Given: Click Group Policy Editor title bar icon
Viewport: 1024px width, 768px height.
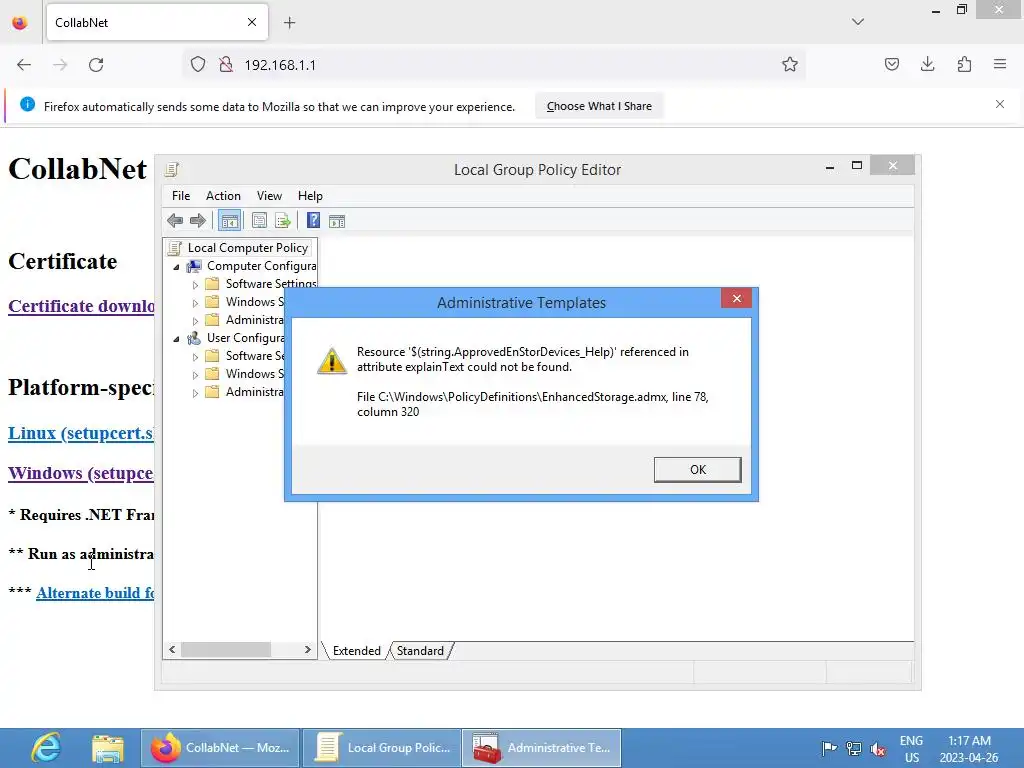Looking at the screenshot, I should pos(172,169).
